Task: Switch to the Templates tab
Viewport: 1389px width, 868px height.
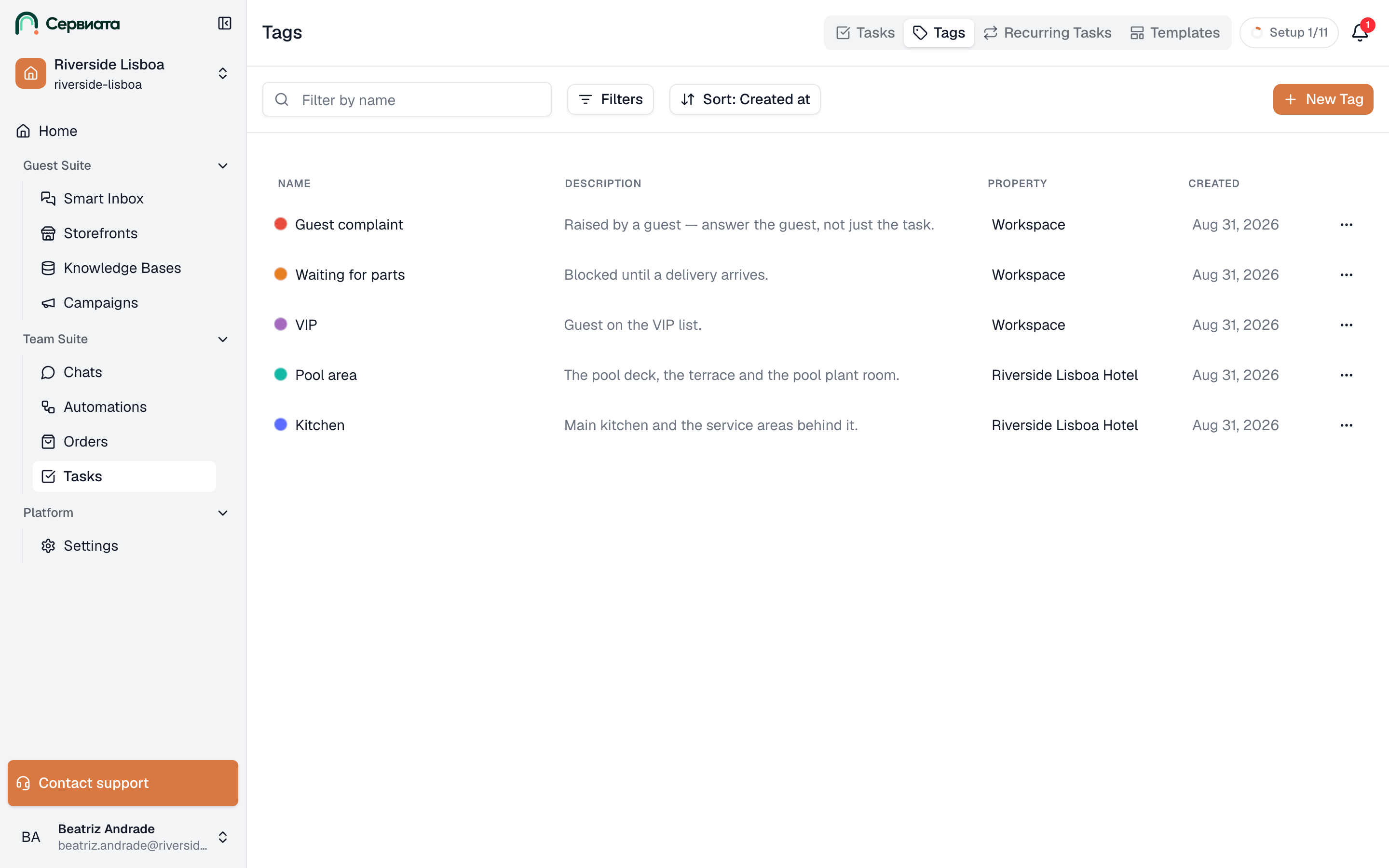Action: (x=1175, y=33)
